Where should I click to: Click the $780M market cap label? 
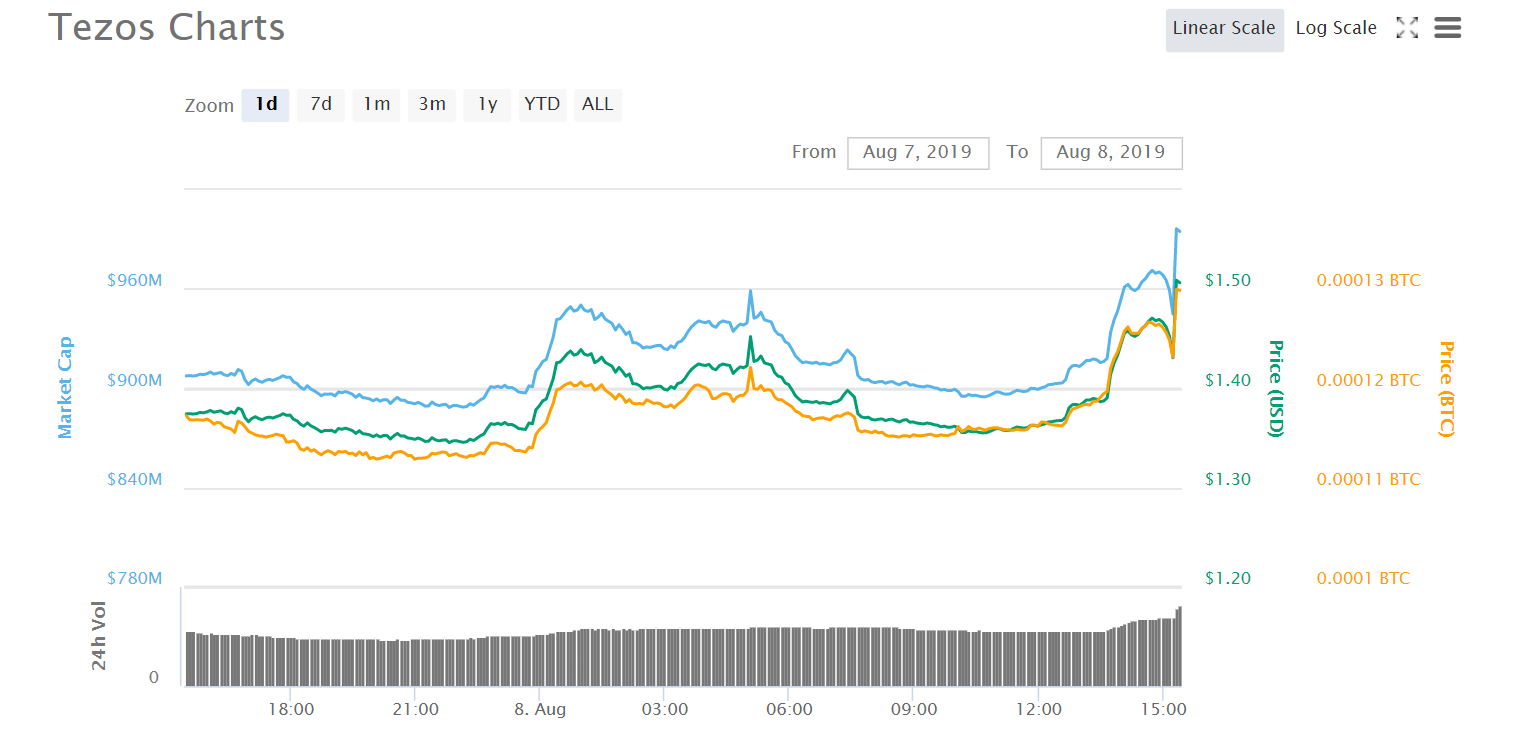pos(134,579)
